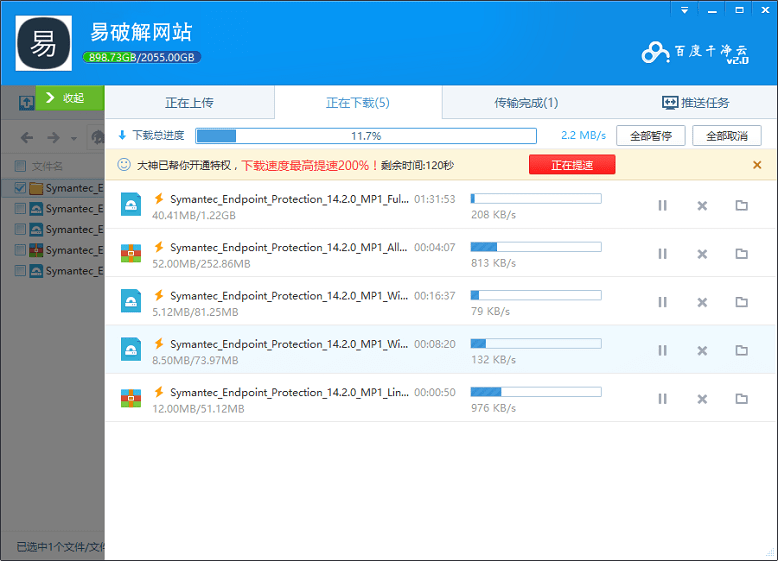
Task: Click the 全部暂停 button
Action: click(650, 136)
